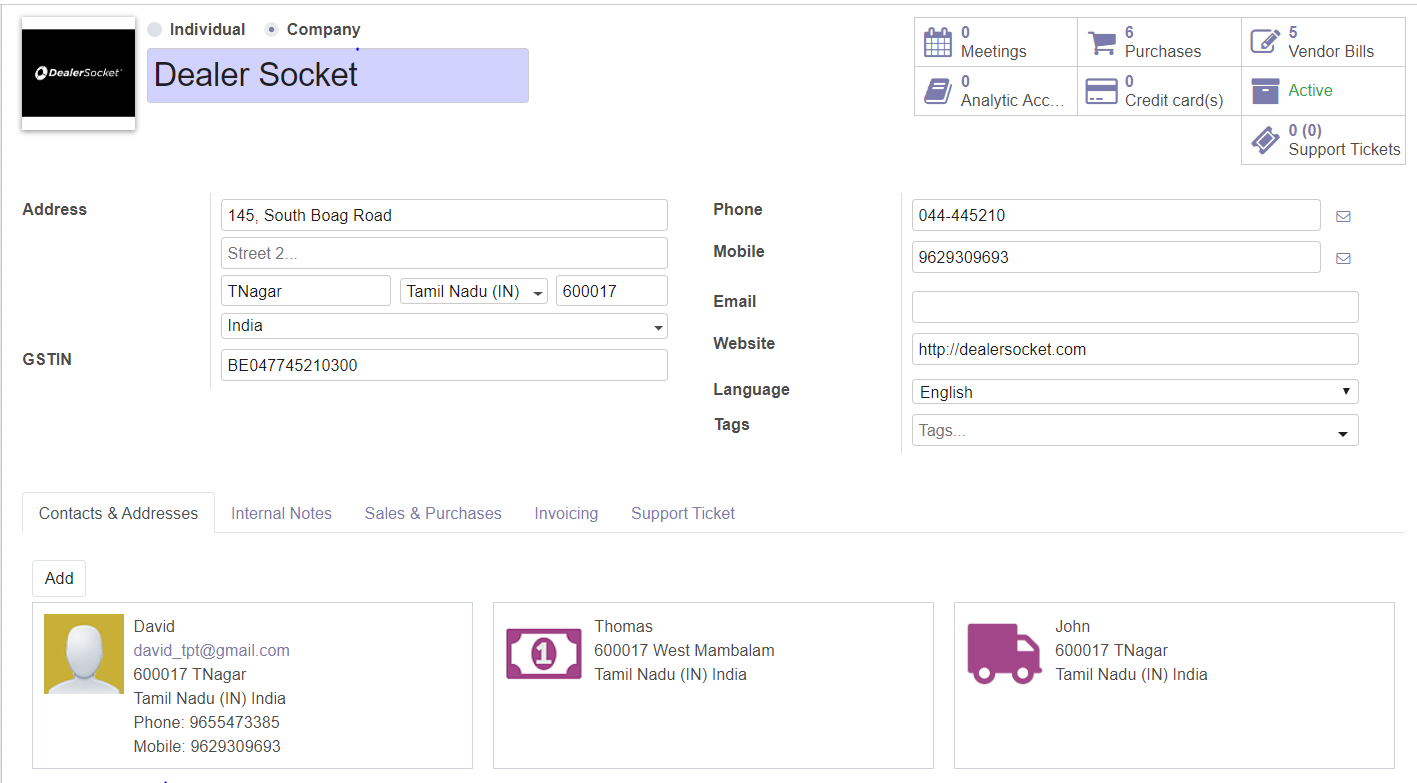
Task: Switch to the Contacts & Addresses tab
Action: coord(118,513)
